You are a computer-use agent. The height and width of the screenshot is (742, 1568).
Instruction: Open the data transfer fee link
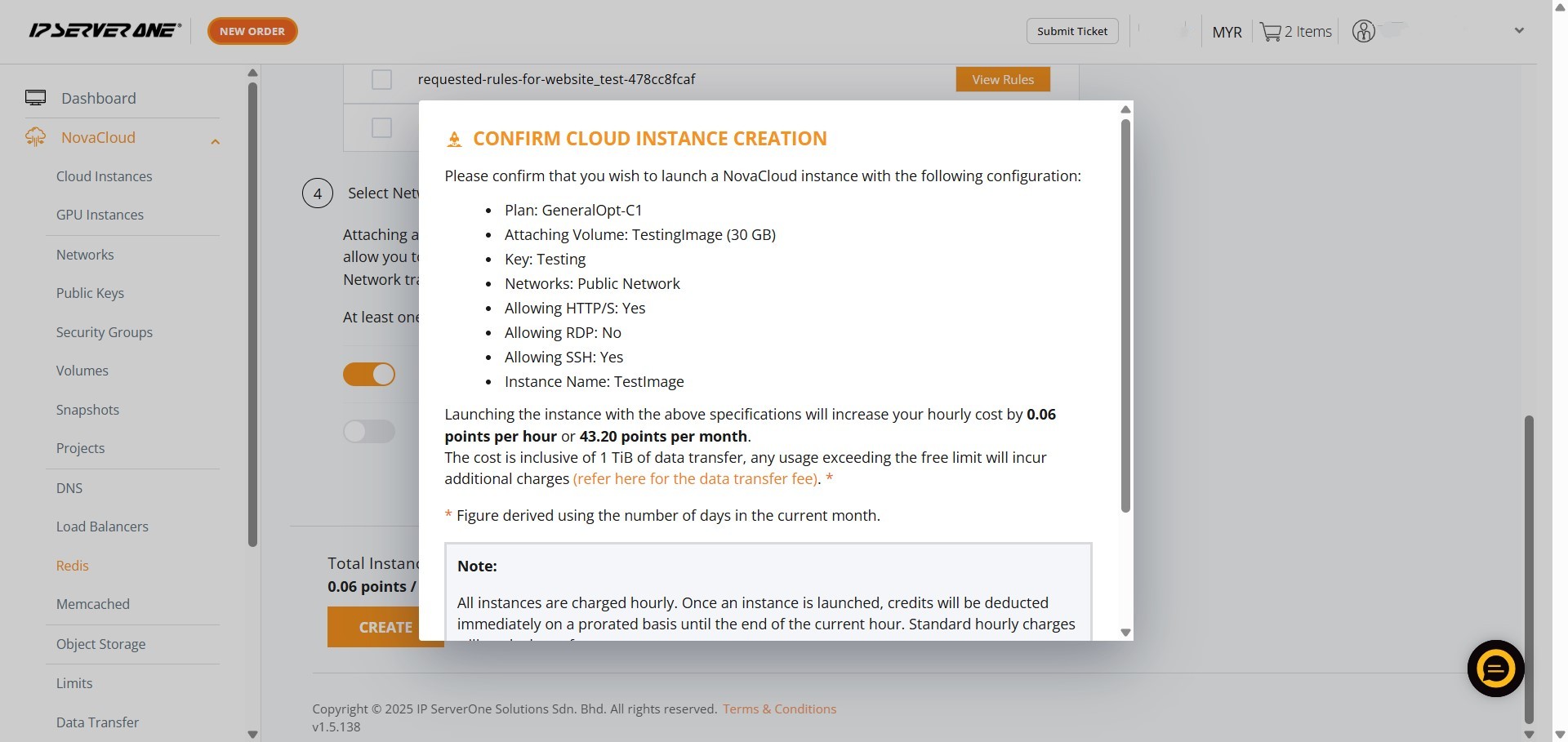(695, 479)
